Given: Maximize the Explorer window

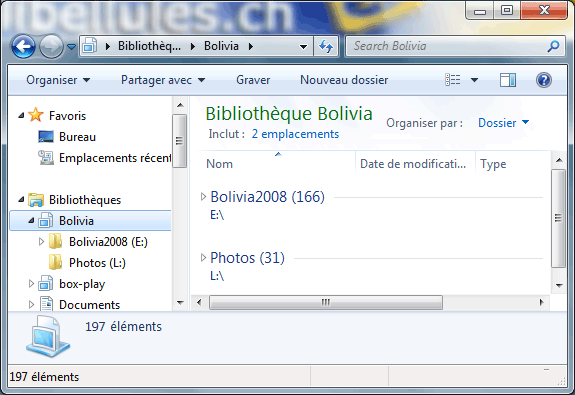Looking at the screenshot, I should click(507, 10).
